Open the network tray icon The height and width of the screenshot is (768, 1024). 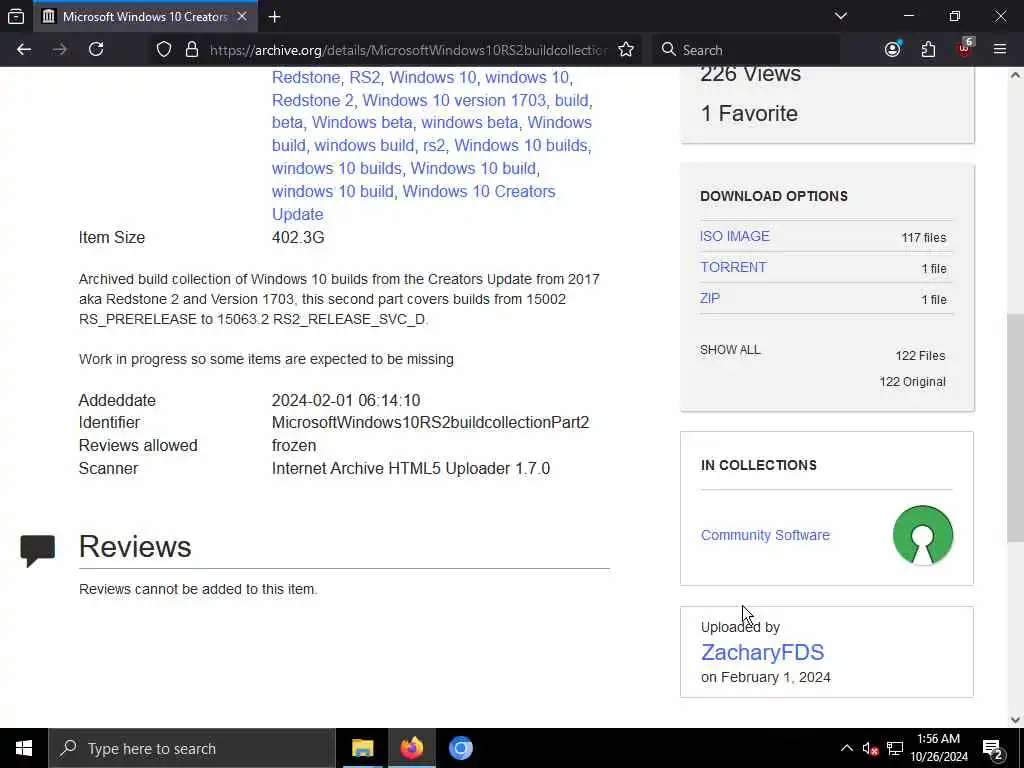click(x=895, y=748)
